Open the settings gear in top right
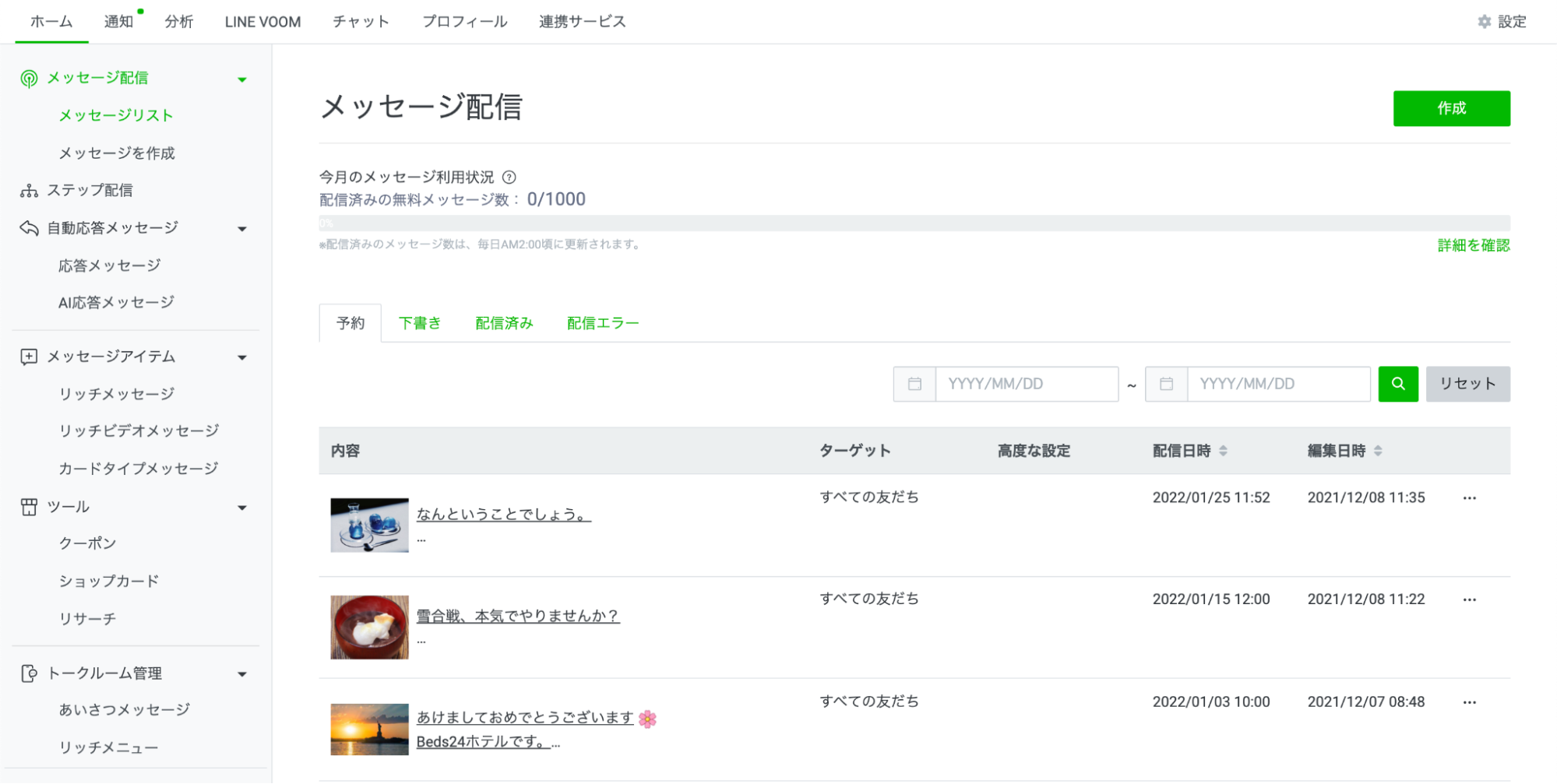The width and height of the screenshot is (1557, 784). (x=1484, y=22)
